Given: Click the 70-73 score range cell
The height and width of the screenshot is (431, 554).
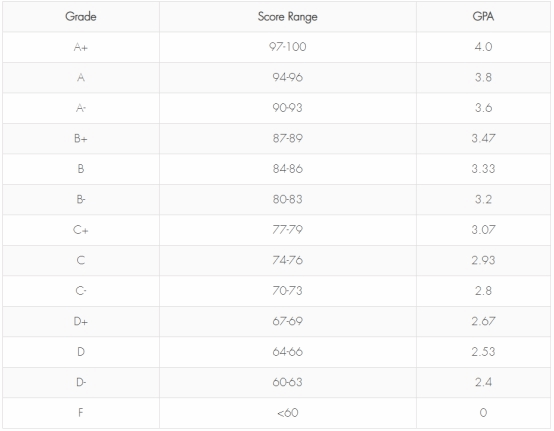Looking at the screenshot, I should pos(288,291).
